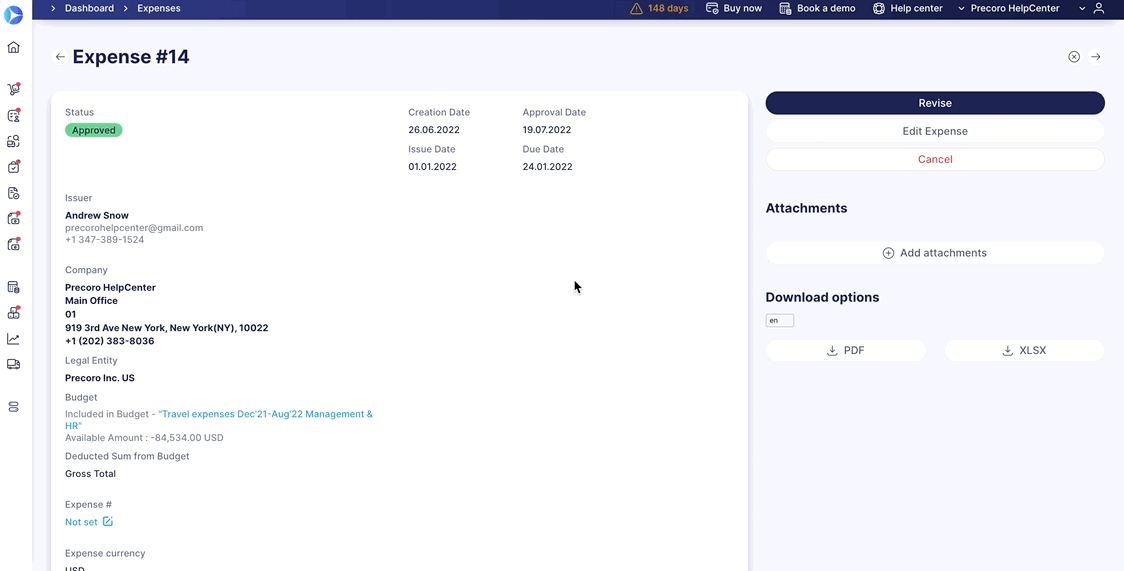The image size is (1124, 571).
Task: Click the green Approved status badge
Action: (94, 130)
